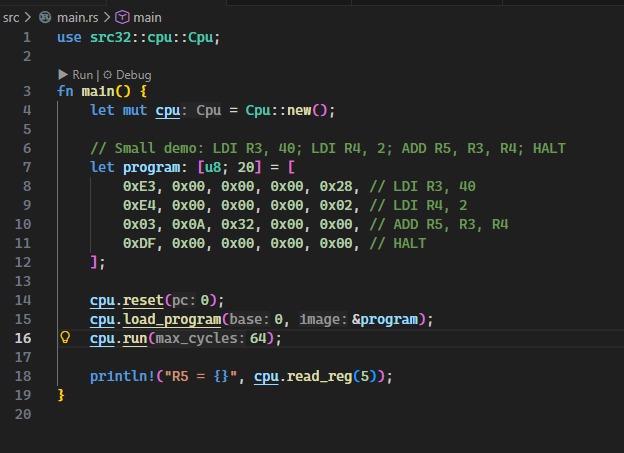This screenshot has height=453, width=624.
Task: Click 'fn' keyword on line 3
Action: 65,91
